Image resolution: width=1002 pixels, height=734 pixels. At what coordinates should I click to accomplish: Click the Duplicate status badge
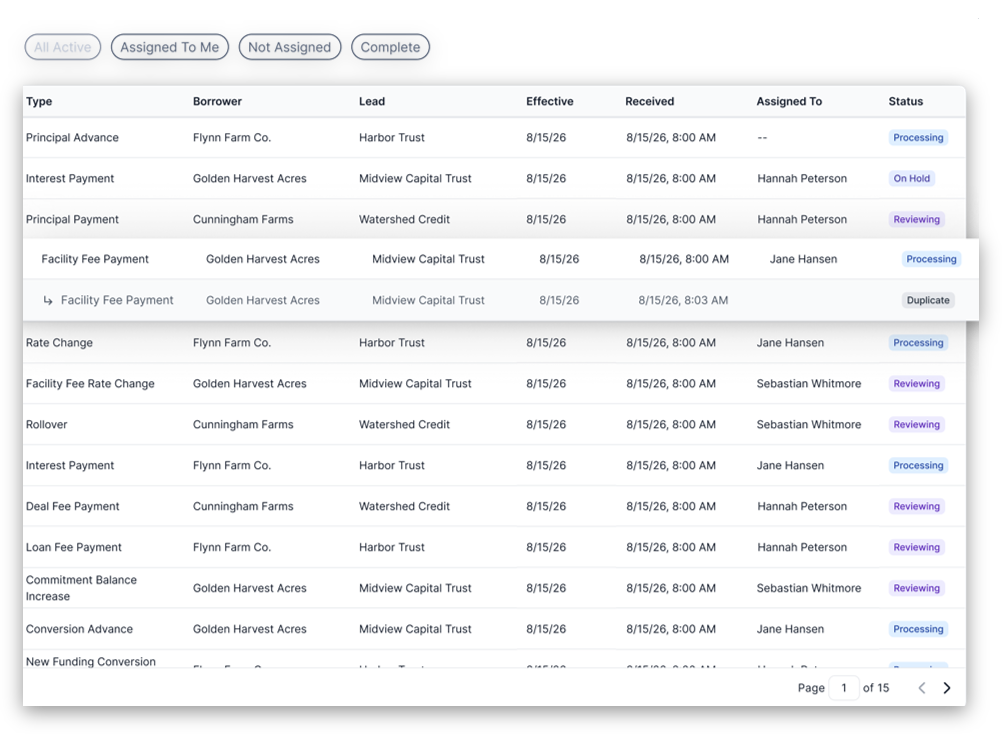pos(928,300)
